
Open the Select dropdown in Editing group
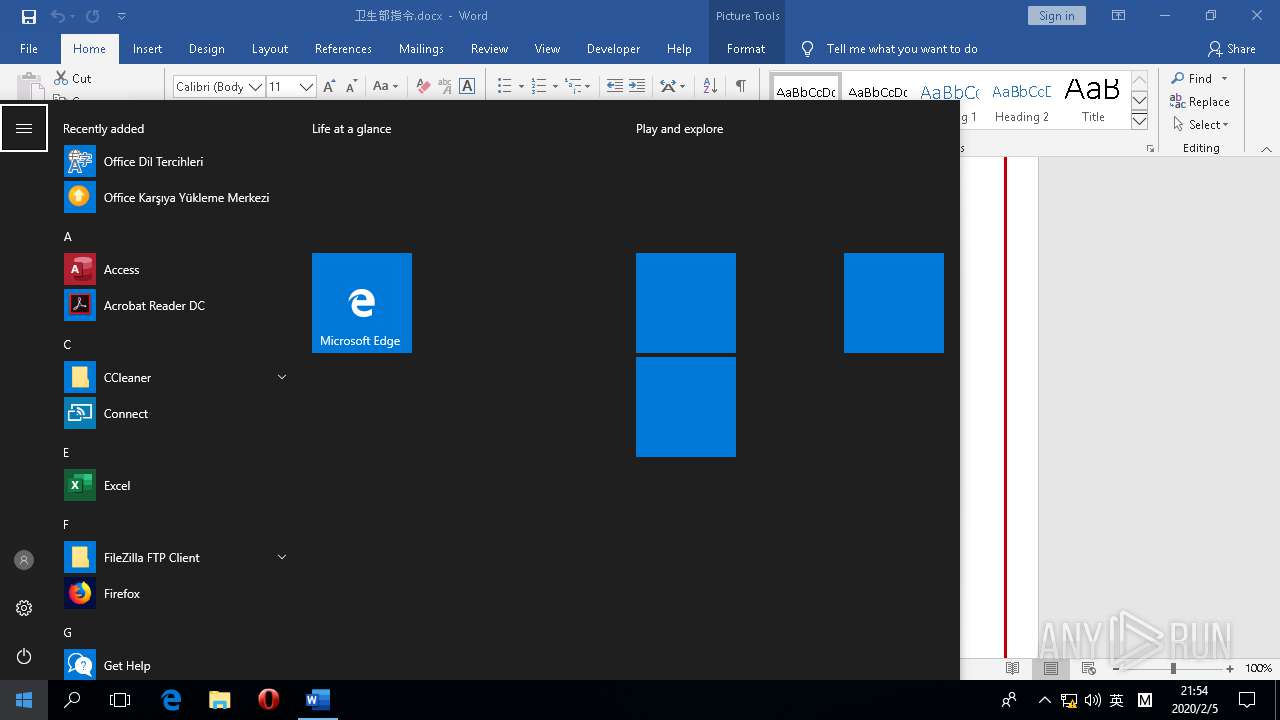1199,125
